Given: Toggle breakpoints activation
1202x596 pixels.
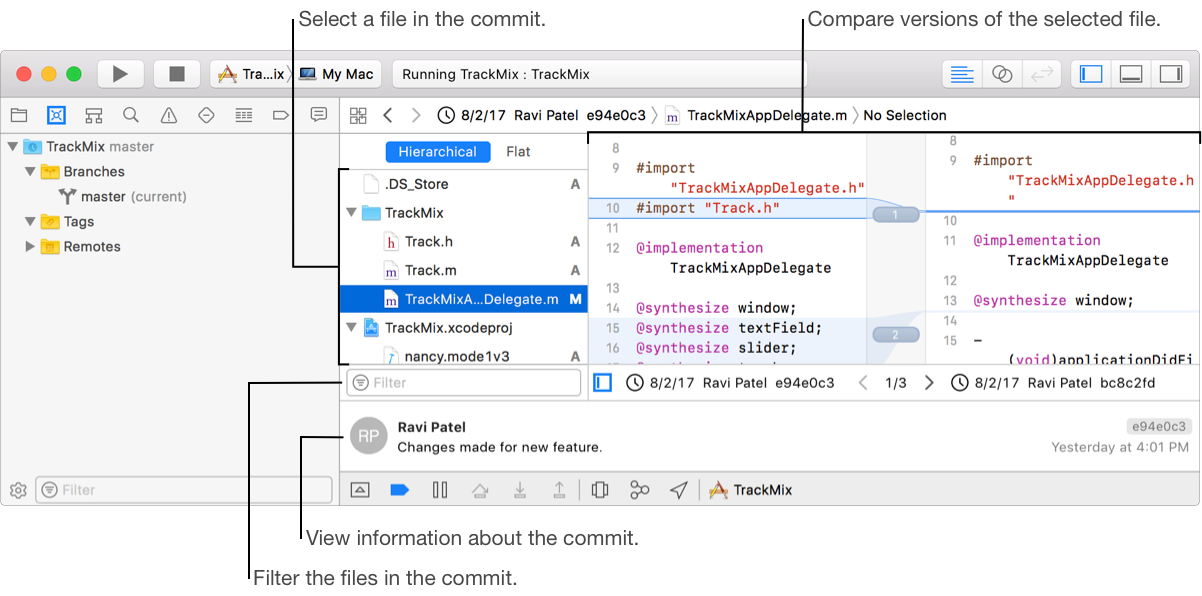Looking at the screenshot, I should 399,490.
